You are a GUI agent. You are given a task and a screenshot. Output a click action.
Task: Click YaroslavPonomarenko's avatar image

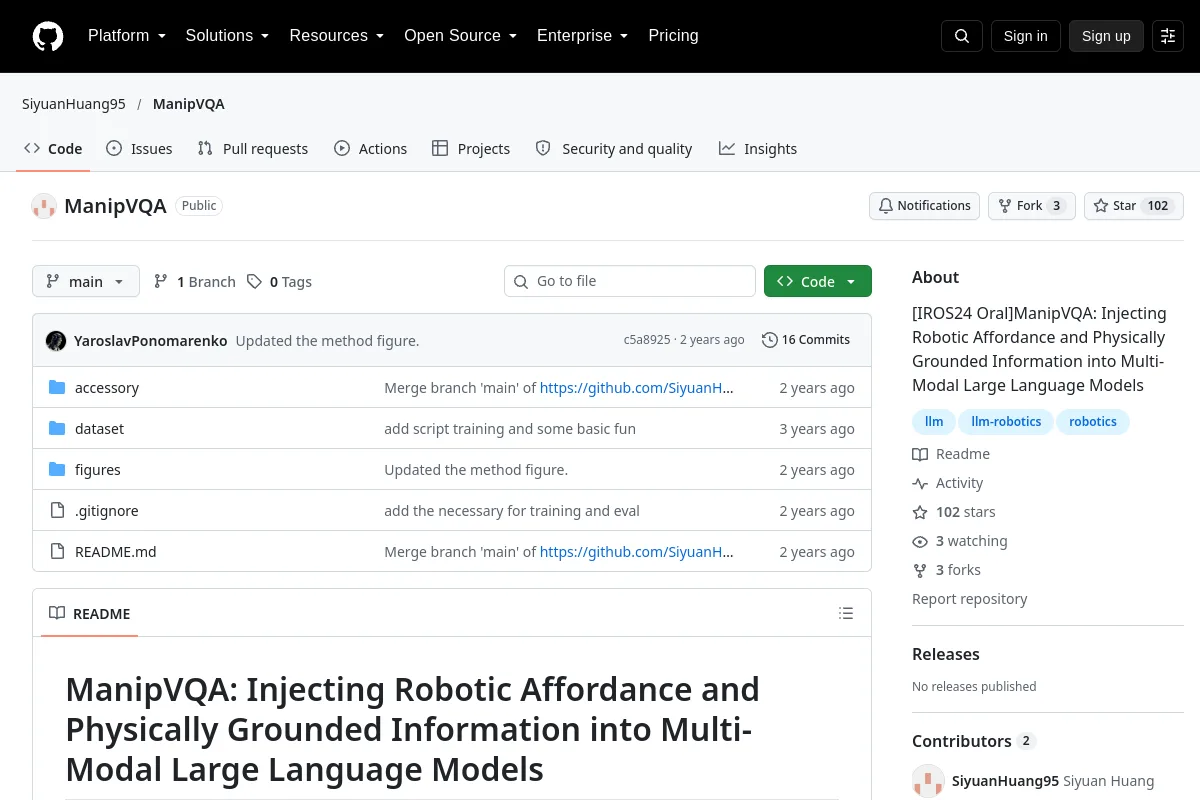point(56,340)
